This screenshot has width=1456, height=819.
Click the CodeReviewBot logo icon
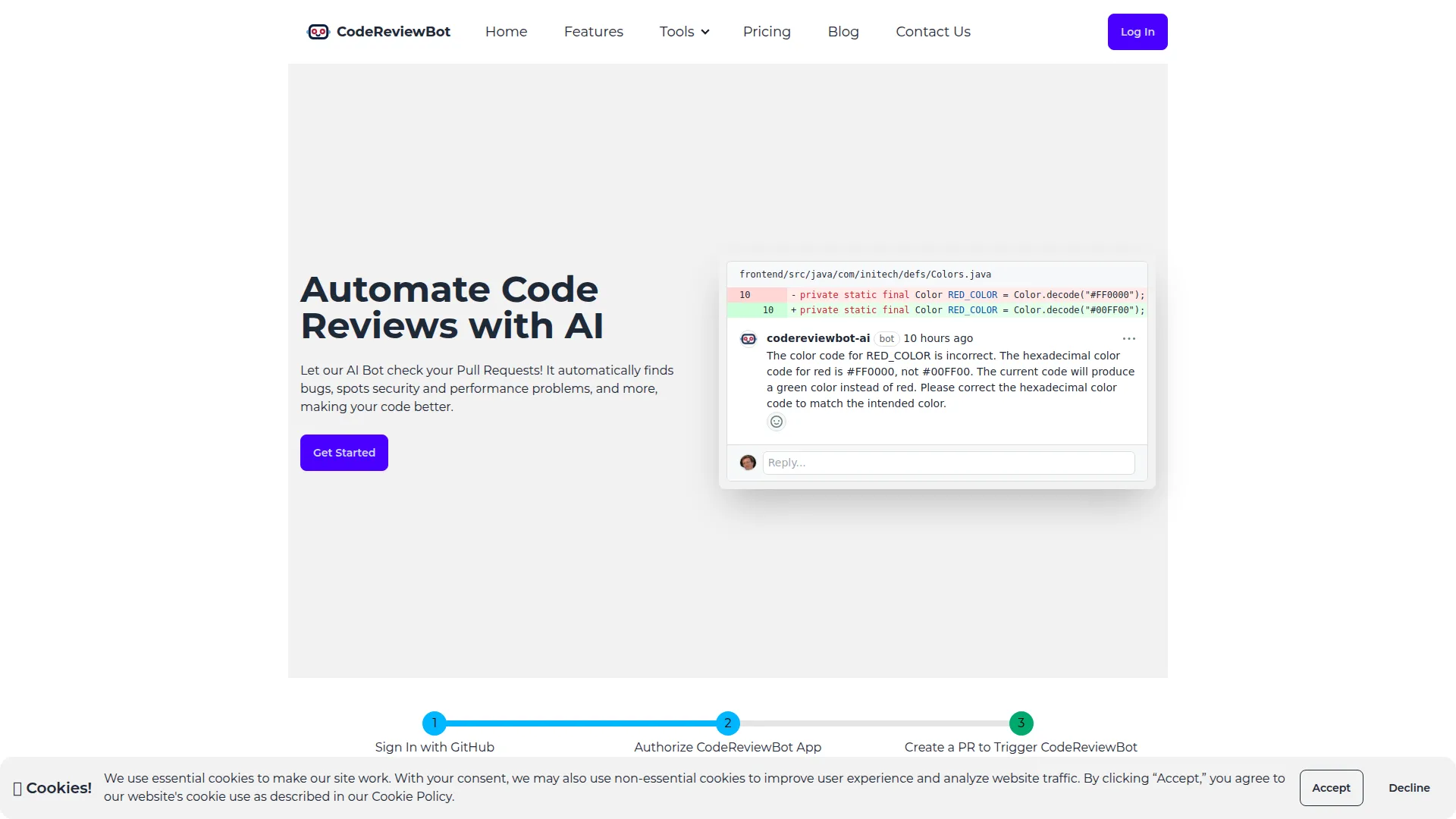pyautogui.click(x=318, y=31)
